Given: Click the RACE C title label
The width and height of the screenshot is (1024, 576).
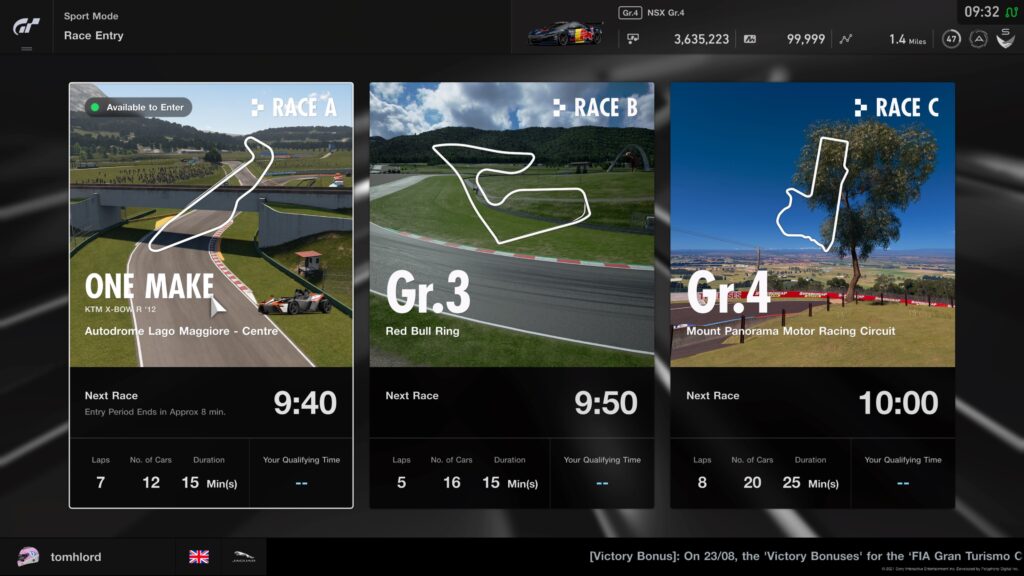Looking at the screenshot, I should 897,107.
